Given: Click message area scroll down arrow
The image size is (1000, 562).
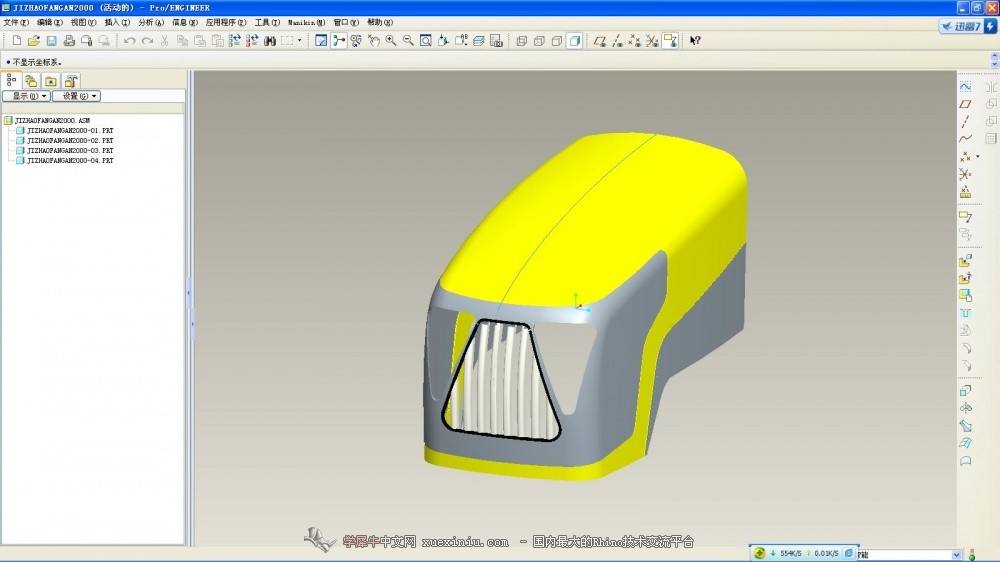Looking at the screenshot, I should 994,64.
